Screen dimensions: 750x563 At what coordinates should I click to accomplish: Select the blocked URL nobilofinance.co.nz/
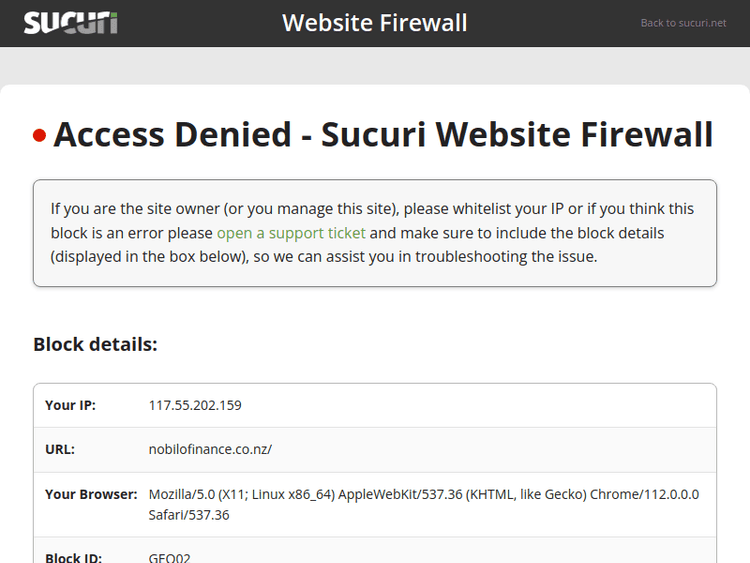[210, 449]
